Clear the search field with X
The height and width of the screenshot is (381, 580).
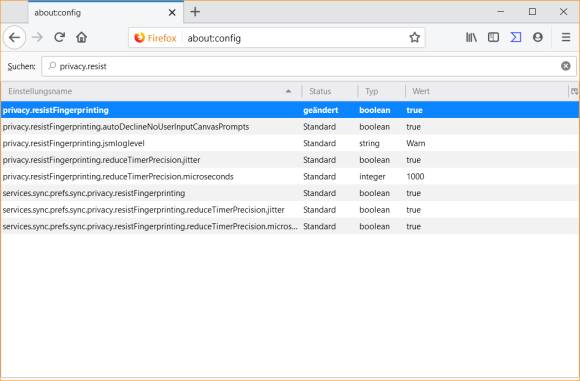[x=566, y=66]
